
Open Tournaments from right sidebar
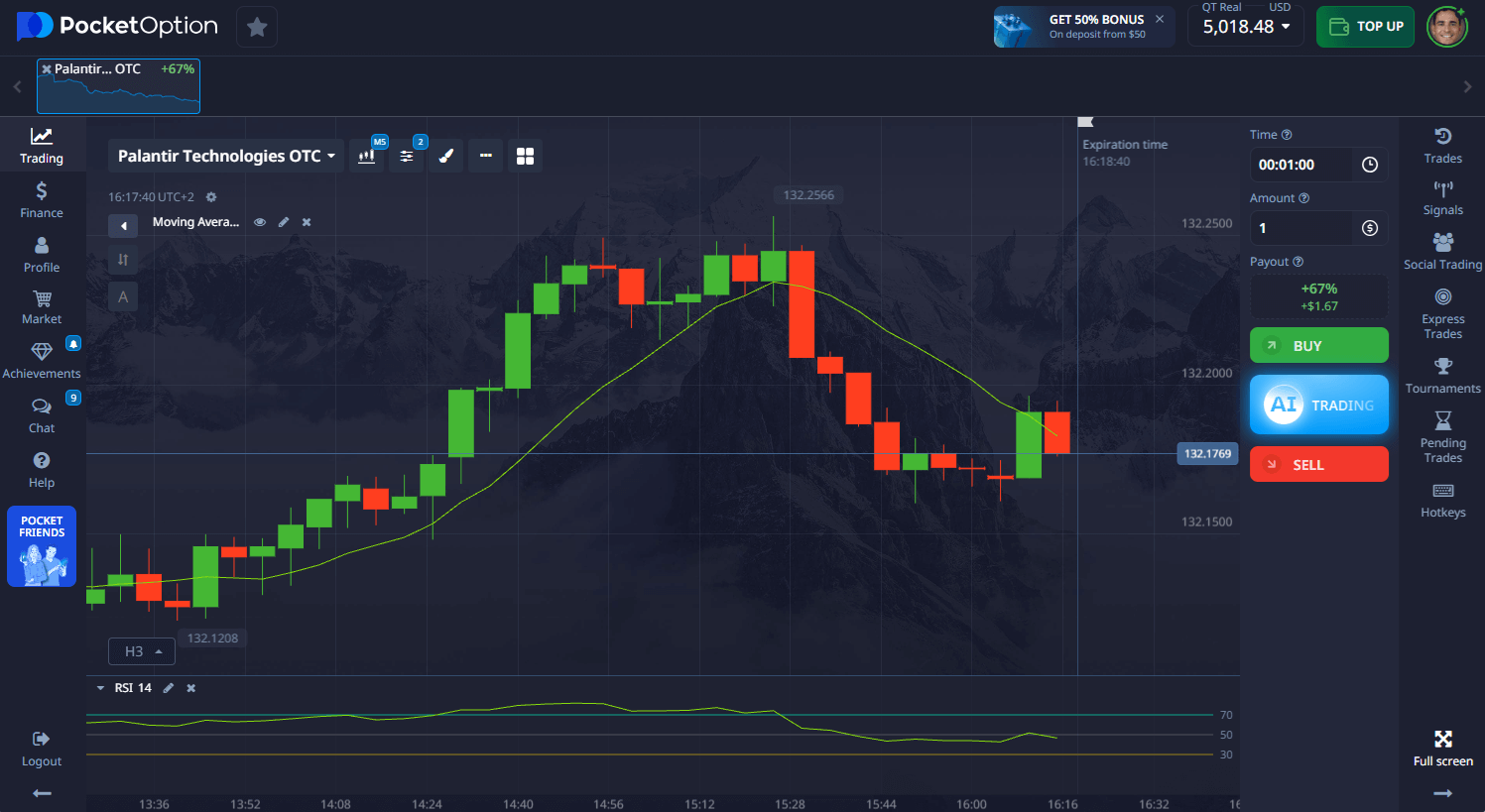point(1442,375)
